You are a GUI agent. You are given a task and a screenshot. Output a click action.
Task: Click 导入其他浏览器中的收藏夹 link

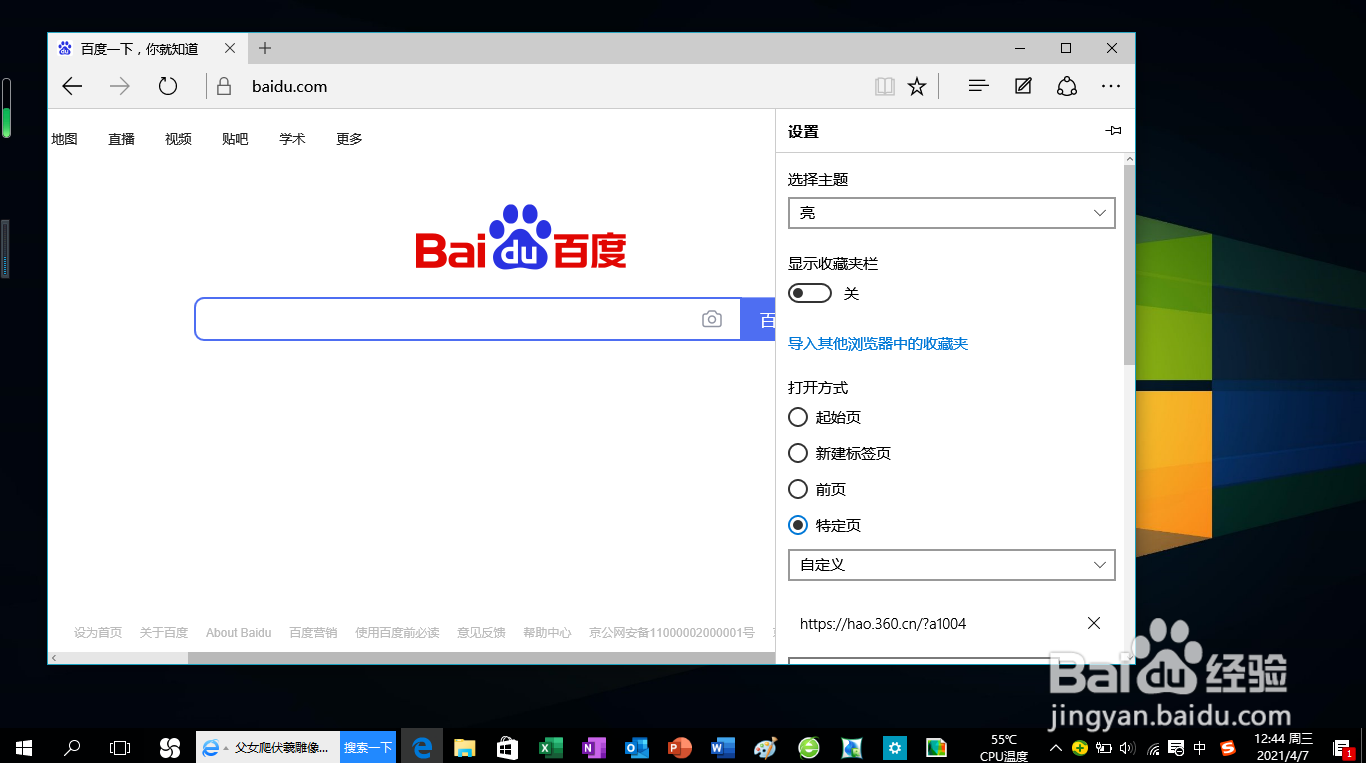click(x=878, y=343)
